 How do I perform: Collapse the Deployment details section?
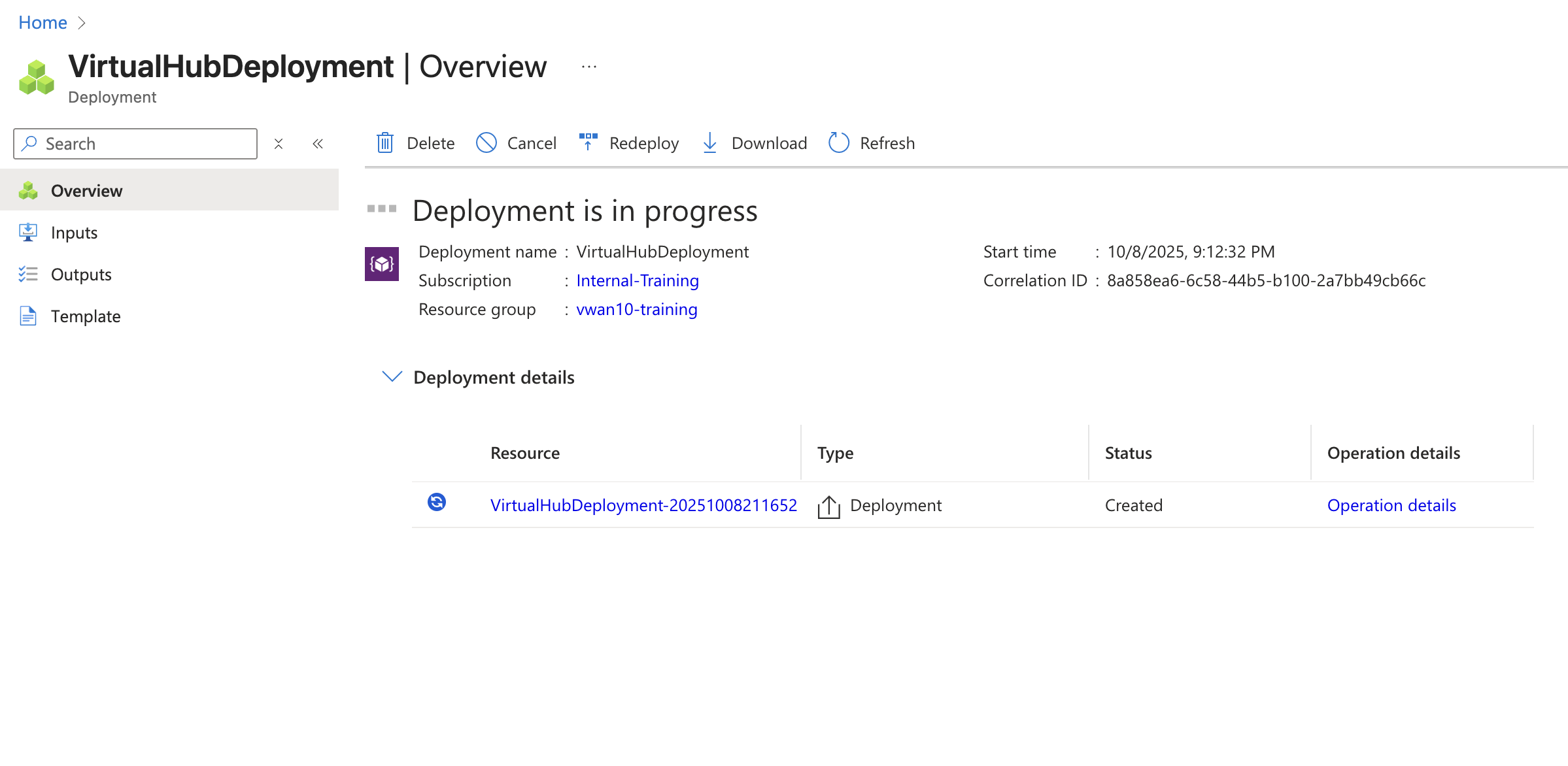(x=392, y=376)
